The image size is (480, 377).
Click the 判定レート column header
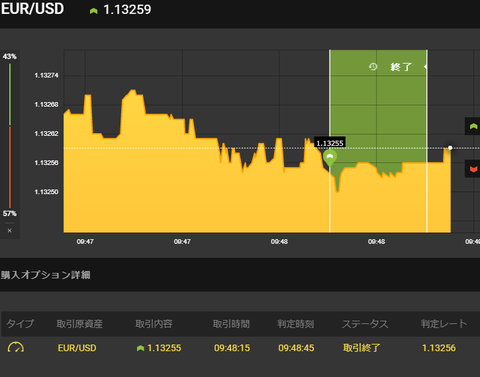pyautogui.click(x=444, y=324)
